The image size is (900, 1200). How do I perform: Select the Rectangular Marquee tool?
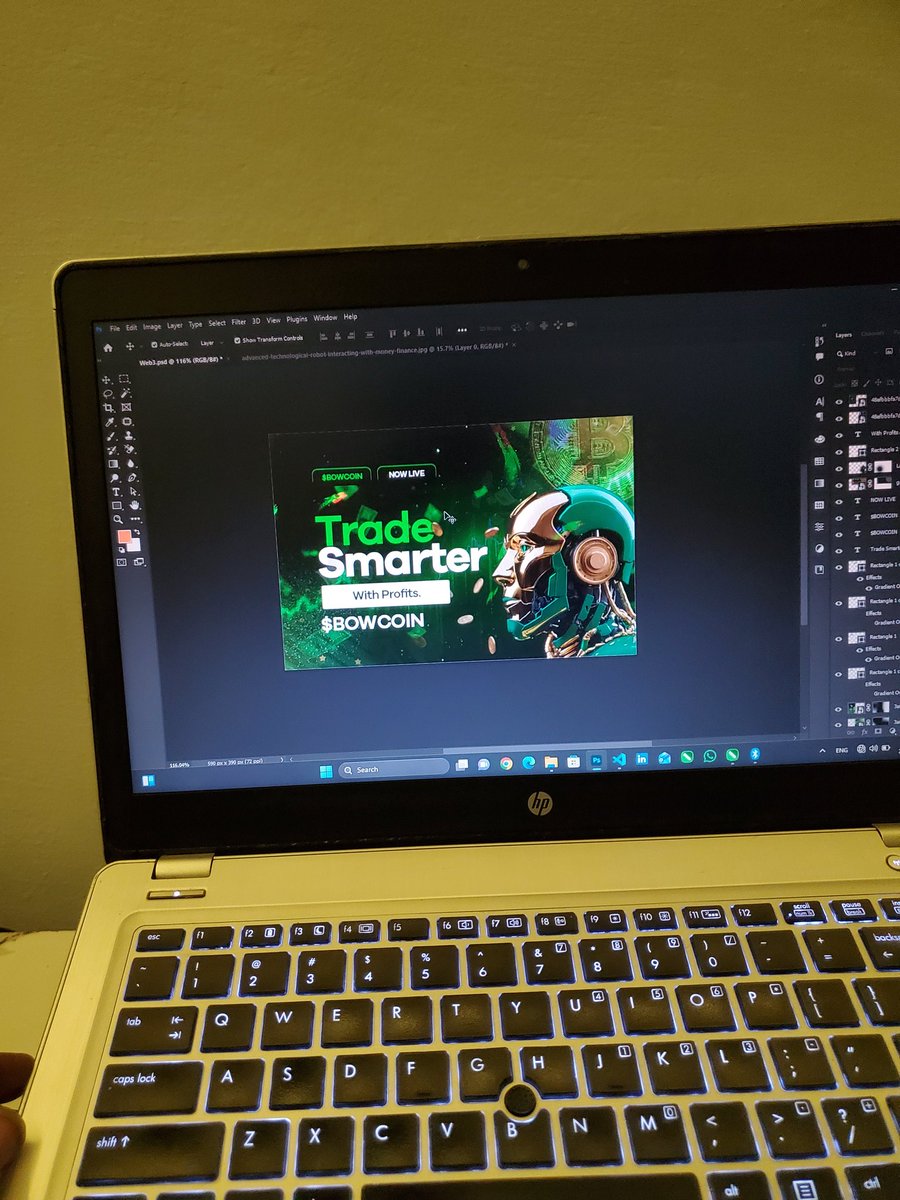[x=124, y=379]
